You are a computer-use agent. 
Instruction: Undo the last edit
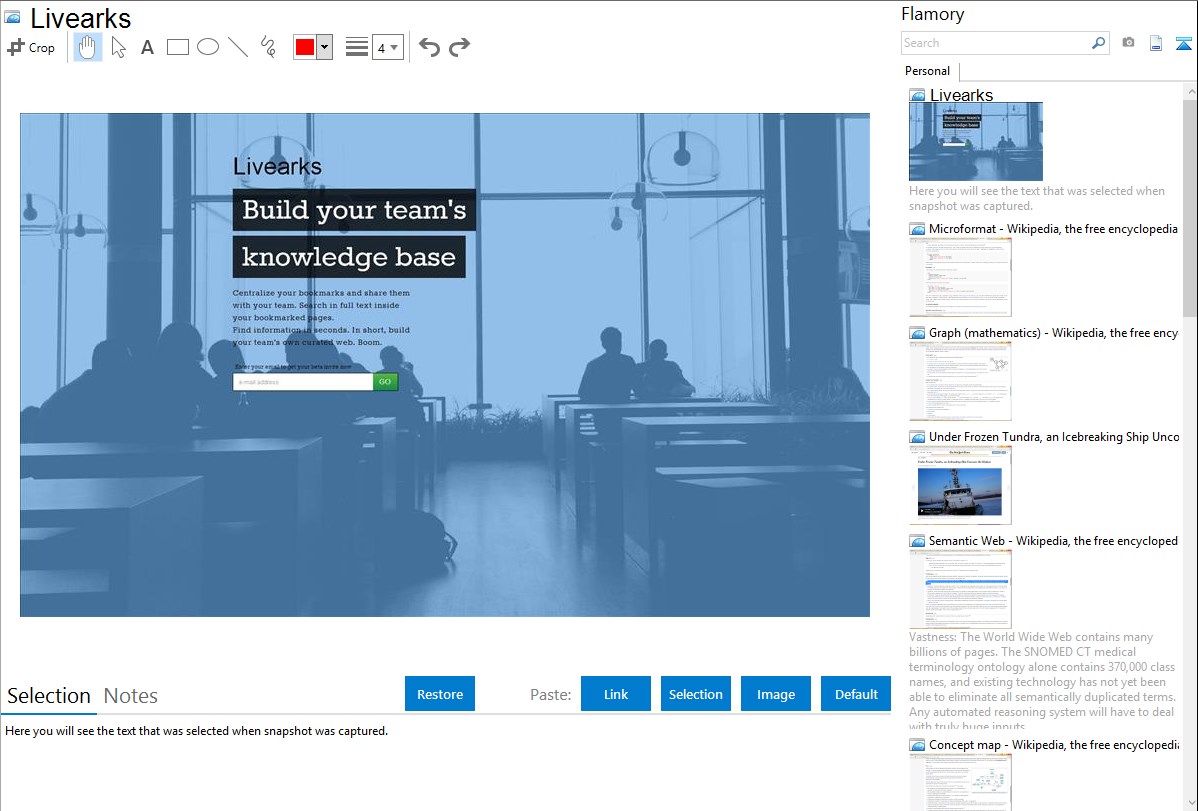point(429,47)
